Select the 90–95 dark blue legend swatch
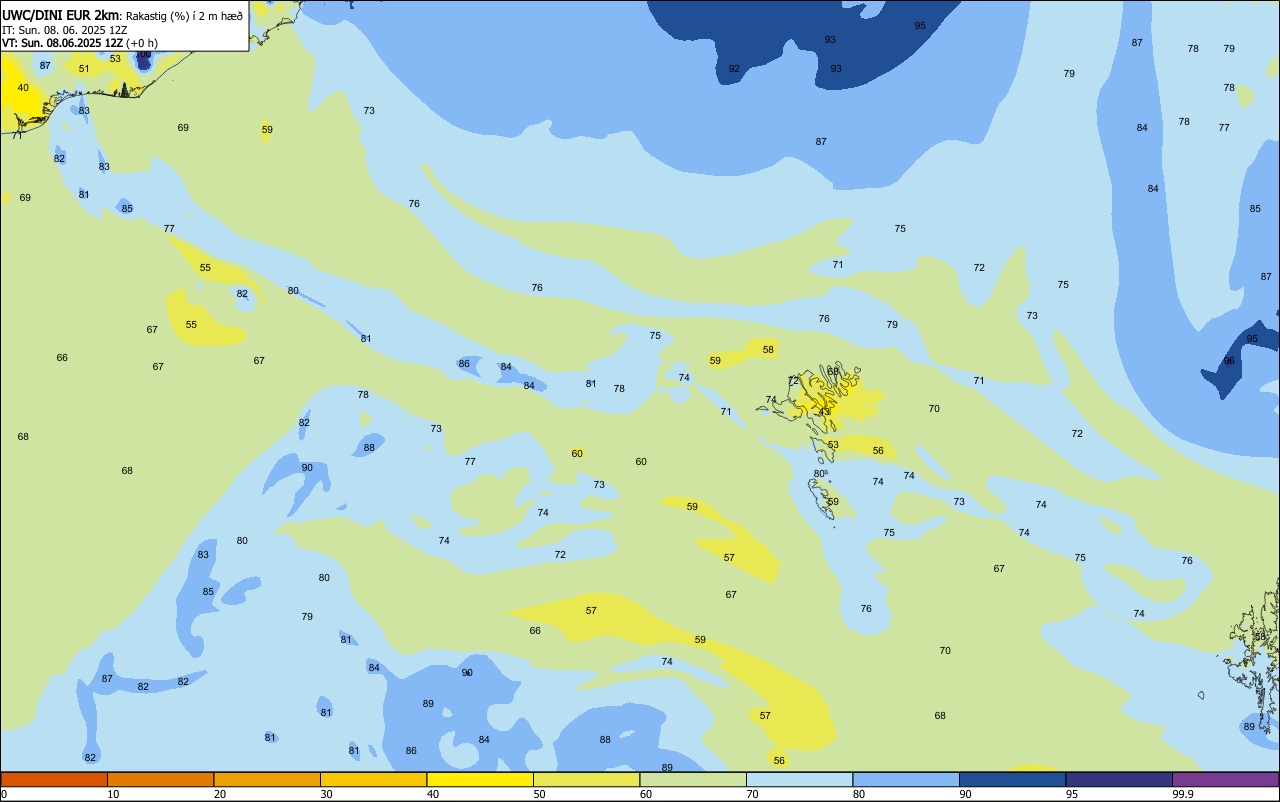 coord(1012,779)
